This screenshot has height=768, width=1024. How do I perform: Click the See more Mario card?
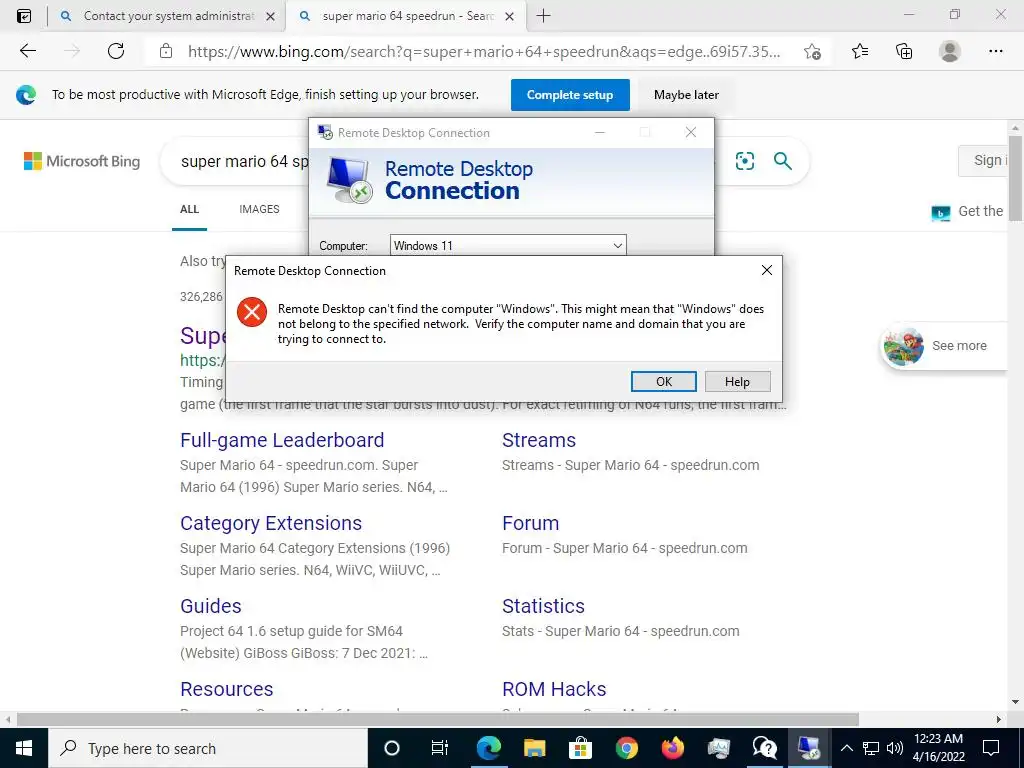[x=944, y=345]
